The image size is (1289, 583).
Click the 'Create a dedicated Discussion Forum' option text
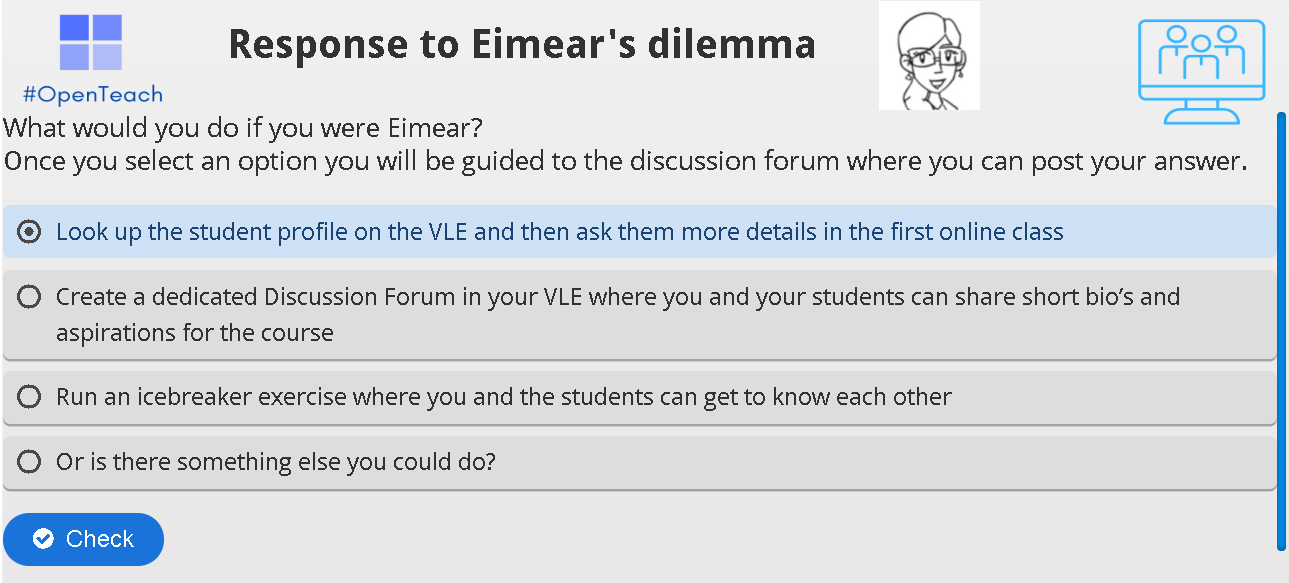tap(617, 297)
